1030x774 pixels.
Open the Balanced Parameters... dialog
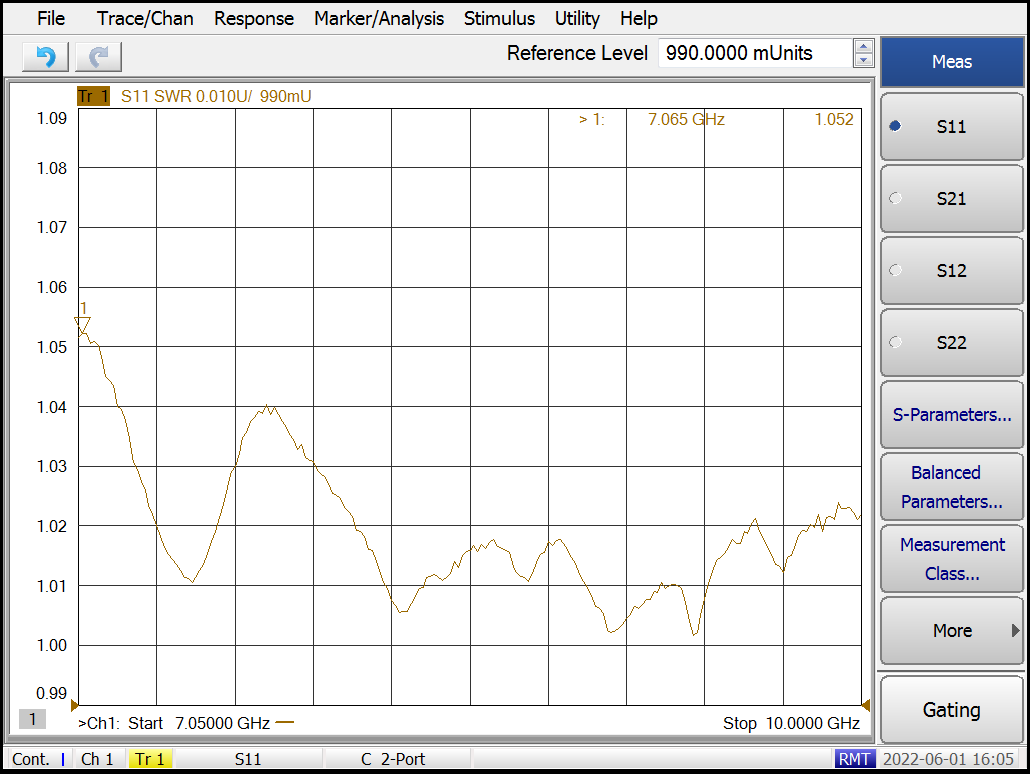(951, 487)
